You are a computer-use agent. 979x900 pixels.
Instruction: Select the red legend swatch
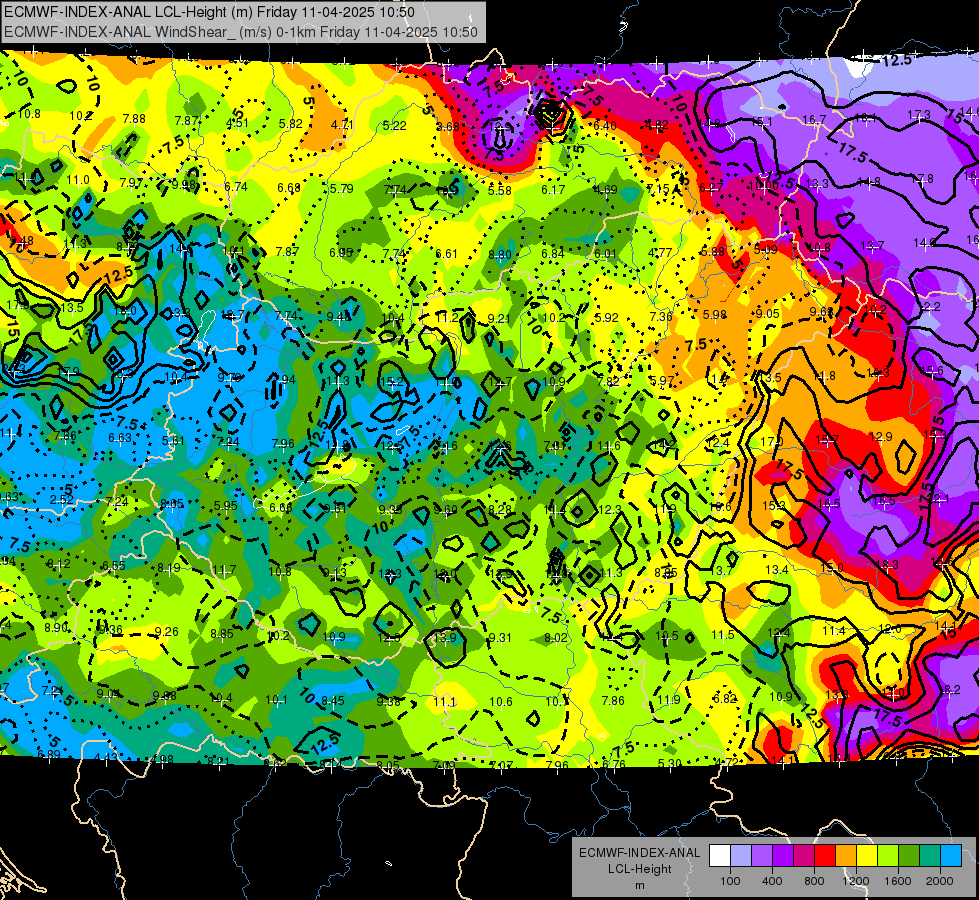coord(825,856)
